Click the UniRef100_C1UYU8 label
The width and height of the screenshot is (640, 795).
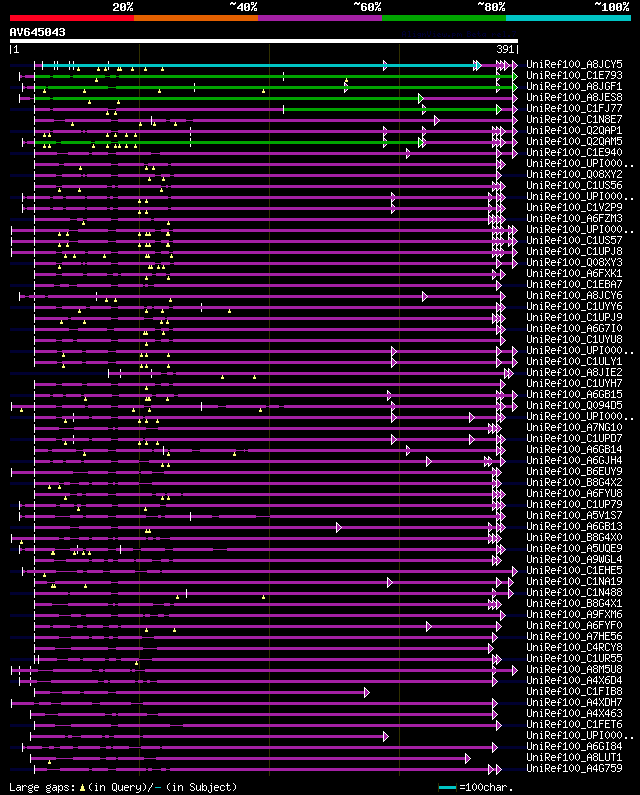tap(574, 339)
